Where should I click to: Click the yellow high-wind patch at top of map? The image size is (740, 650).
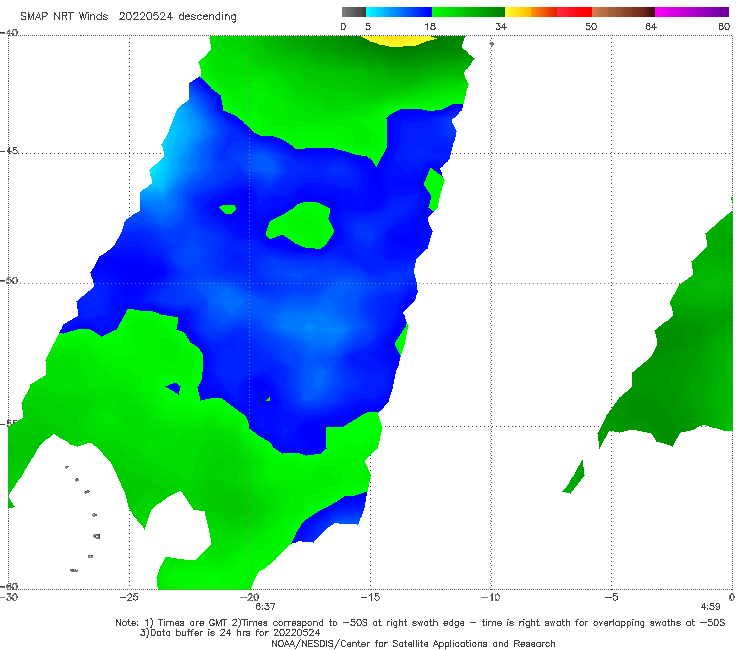(399, 41)
